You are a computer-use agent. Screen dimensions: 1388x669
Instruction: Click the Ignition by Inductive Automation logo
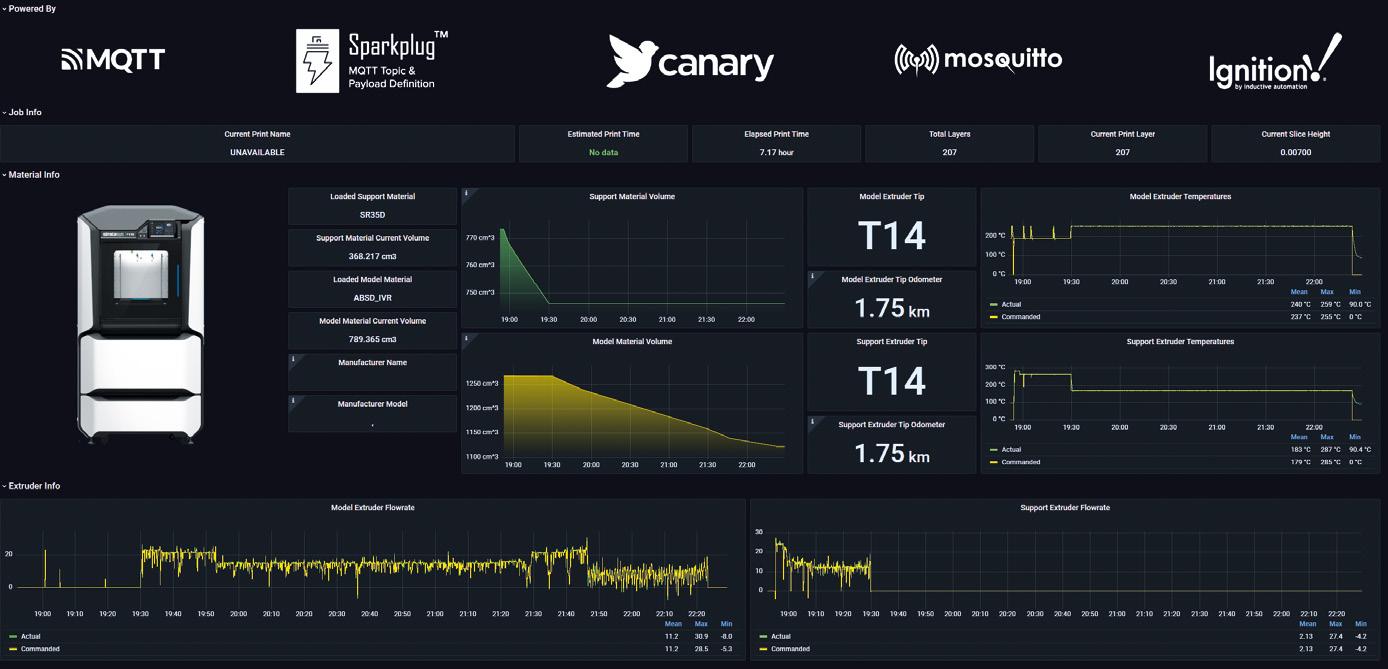(x=1275, y=63)
